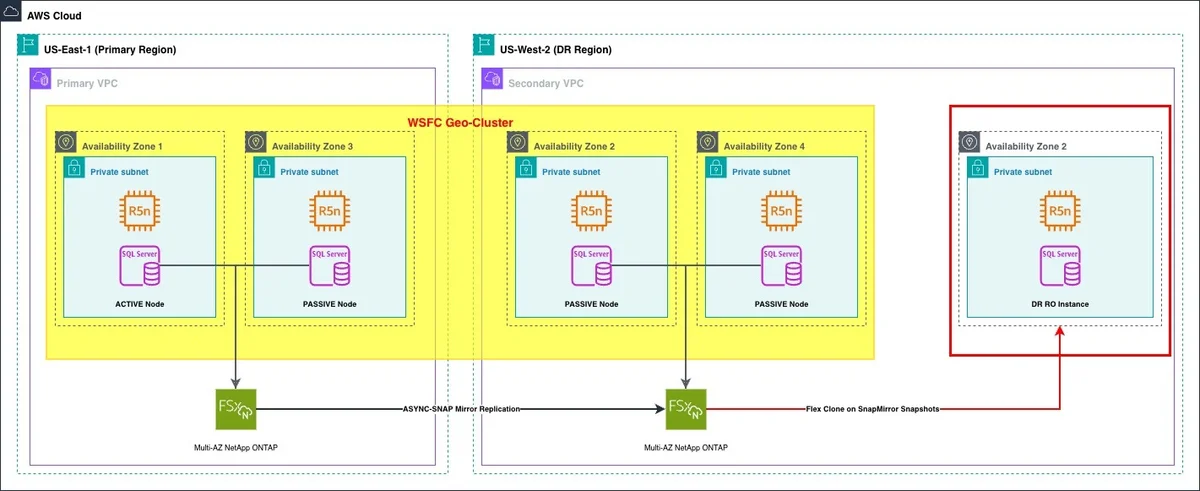Select the SQL Server icon above DR RO Instance
The image size is (1200, 491).
1059,266
